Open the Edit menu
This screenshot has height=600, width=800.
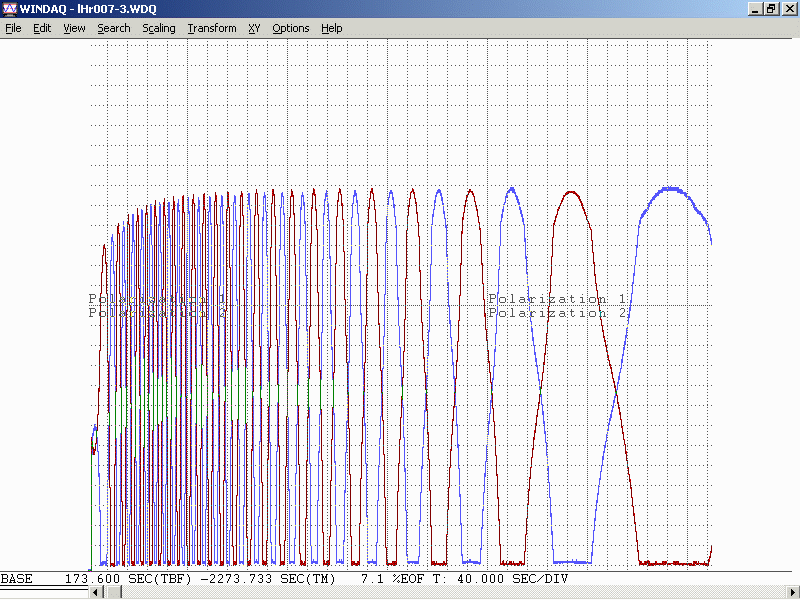[42, 28]
